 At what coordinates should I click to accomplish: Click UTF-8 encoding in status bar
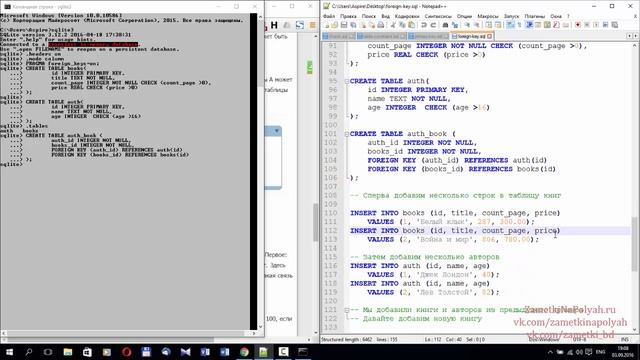(x=579, y=339)
